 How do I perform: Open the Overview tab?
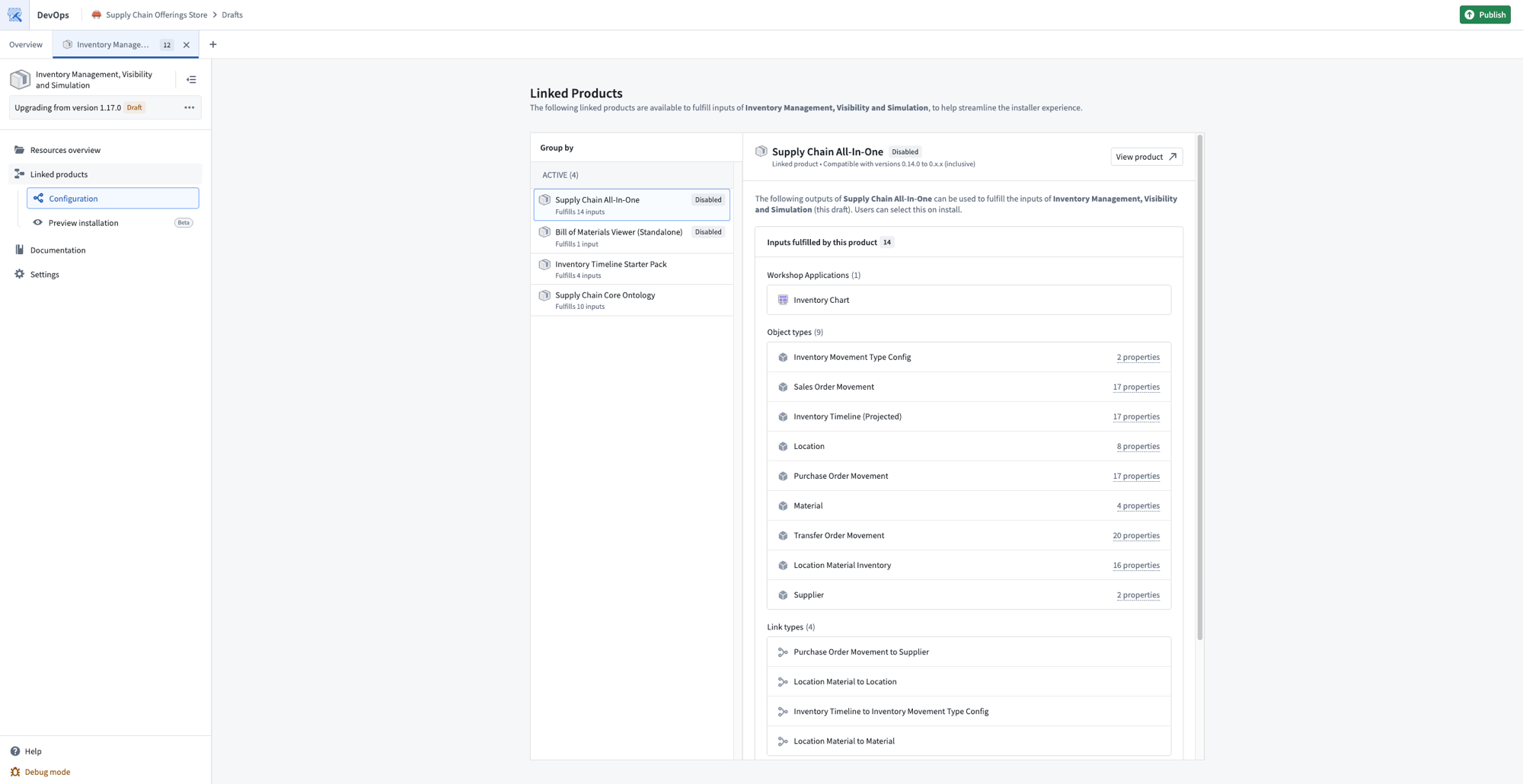pos(26,44)
